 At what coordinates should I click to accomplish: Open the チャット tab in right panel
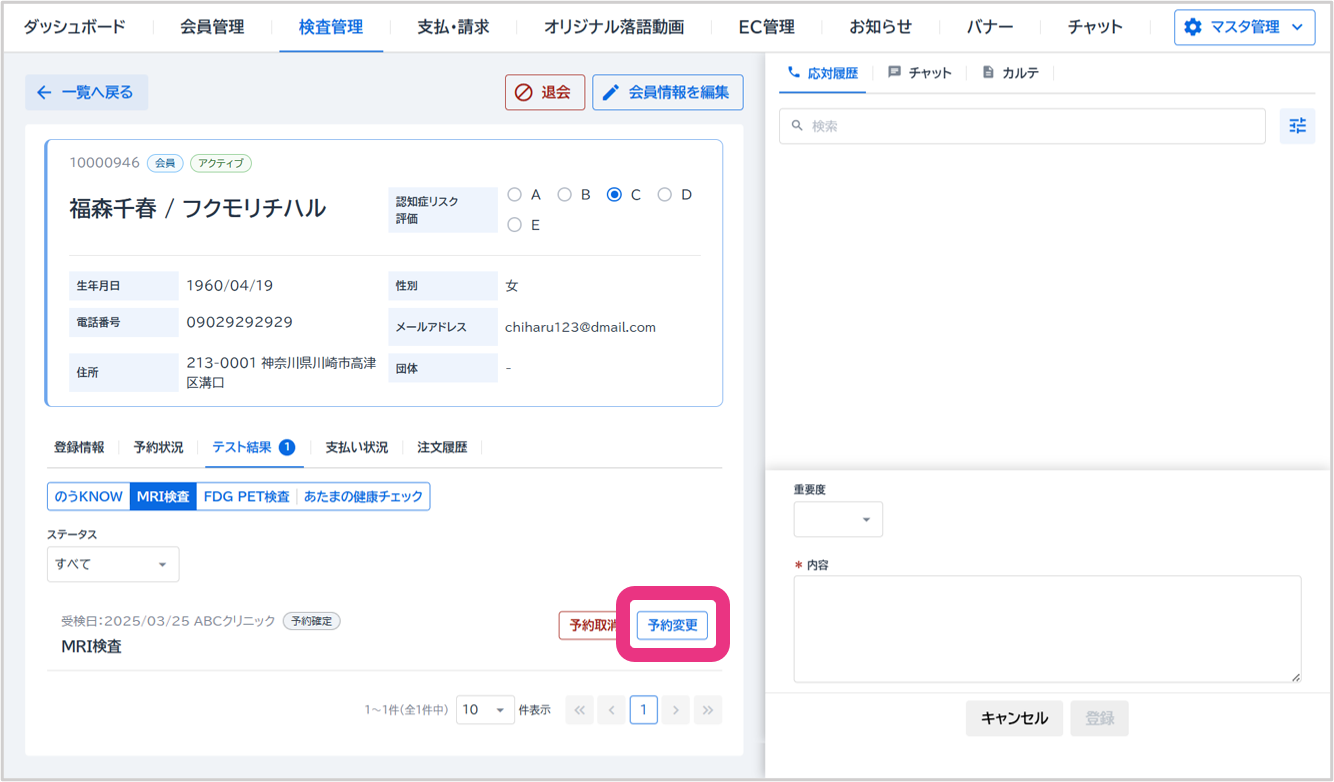pos(920,73)
